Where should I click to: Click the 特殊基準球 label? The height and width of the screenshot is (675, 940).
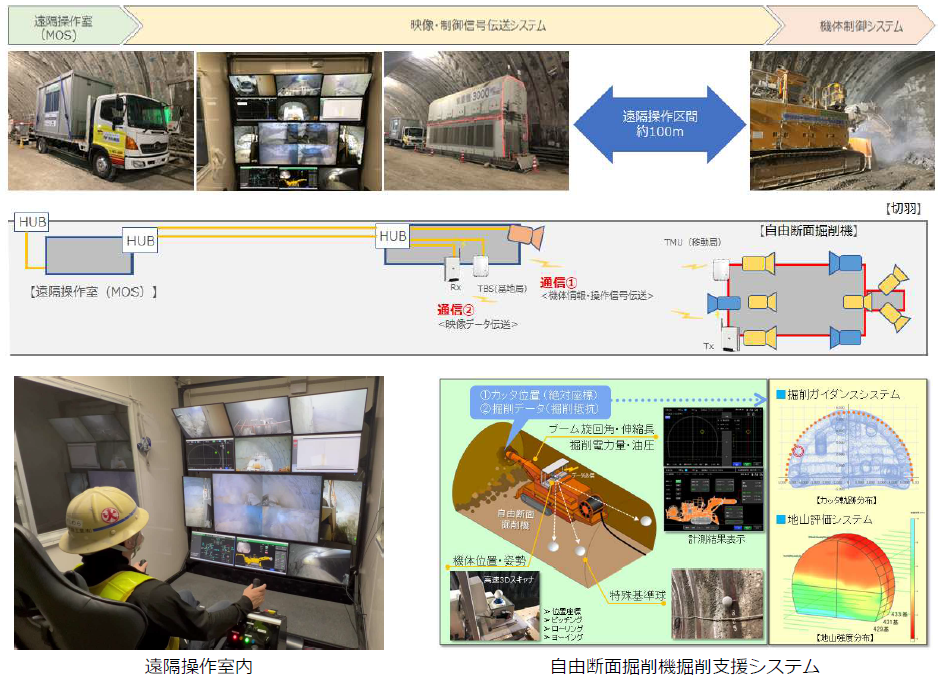[637, 595]
